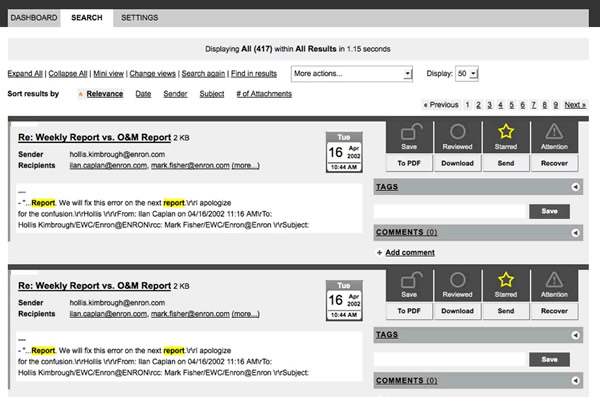
Task: Sort results by Subject
Action: pos(212,94)
